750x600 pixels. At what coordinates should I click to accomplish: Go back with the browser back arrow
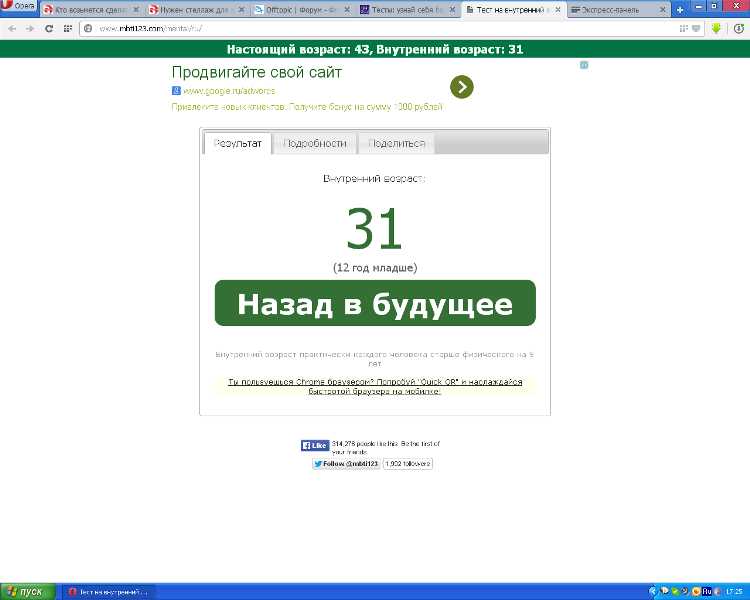[x=12, y=28]
